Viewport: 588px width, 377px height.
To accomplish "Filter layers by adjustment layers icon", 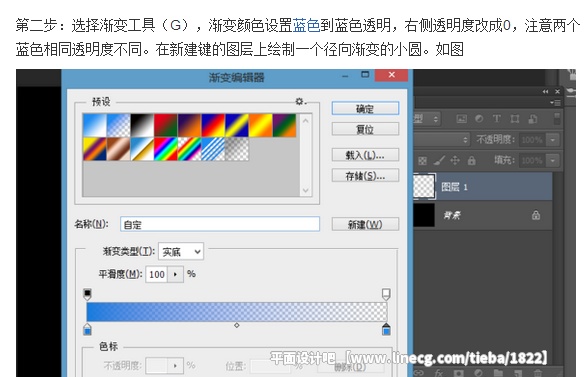I will click(x=479, y=119).
